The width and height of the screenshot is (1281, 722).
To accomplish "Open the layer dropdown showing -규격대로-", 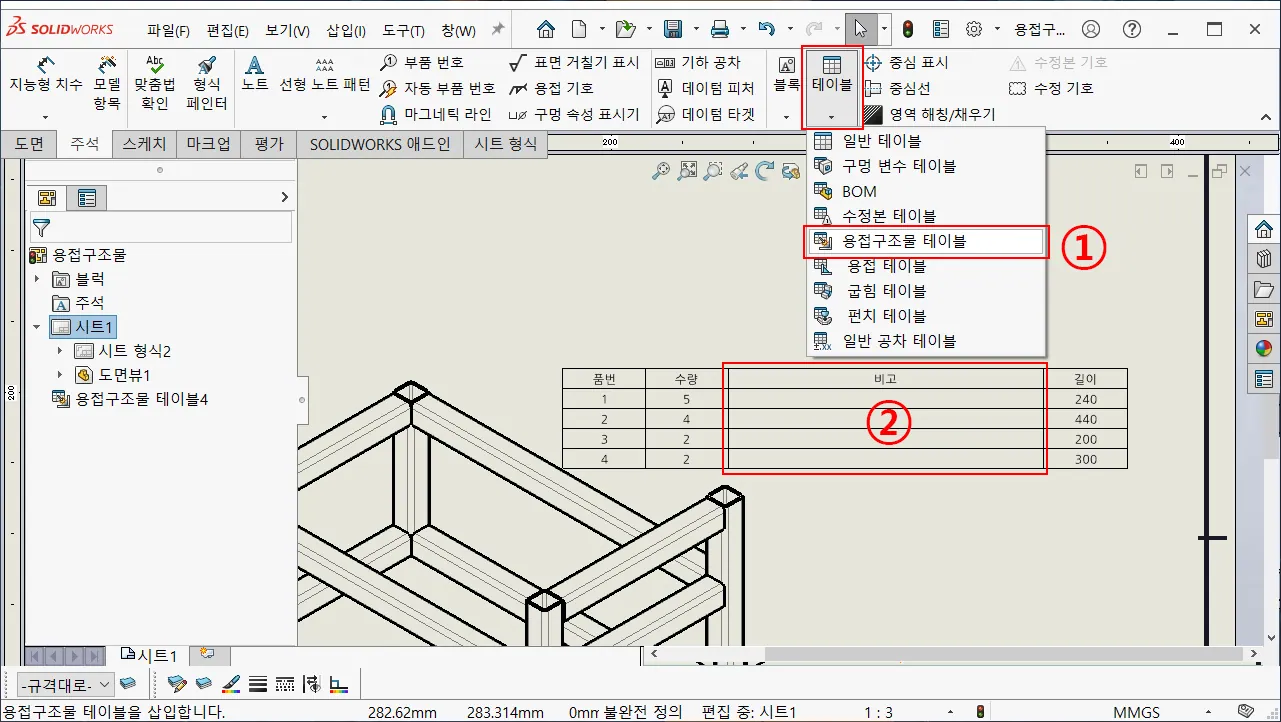I will click(x=65, y=685).
